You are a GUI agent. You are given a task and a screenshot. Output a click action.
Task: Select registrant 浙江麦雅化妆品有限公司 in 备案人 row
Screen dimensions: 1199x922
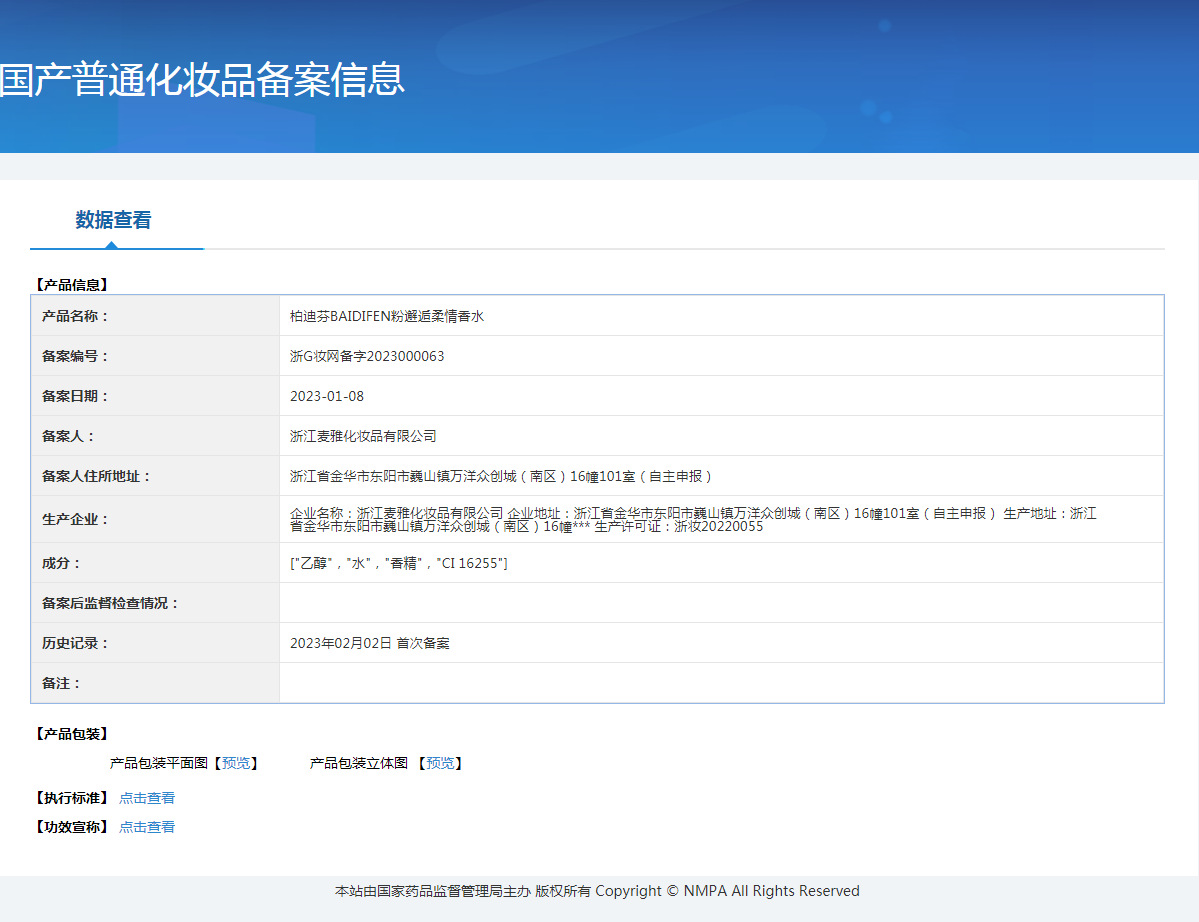tap(363, 436)
